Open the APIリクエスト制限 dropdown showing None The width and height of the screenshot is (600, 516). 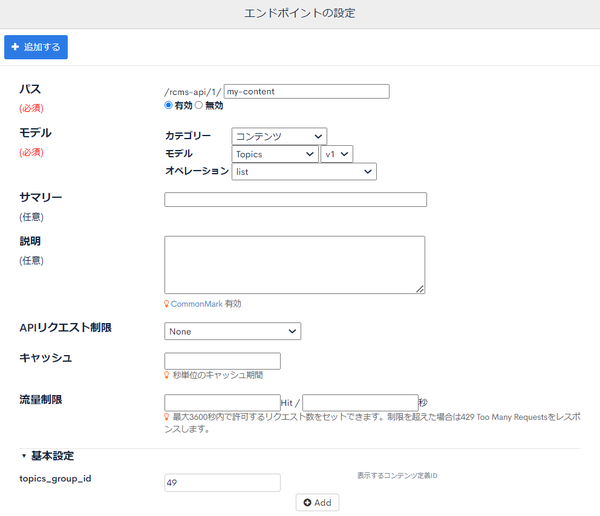point(233,331)
